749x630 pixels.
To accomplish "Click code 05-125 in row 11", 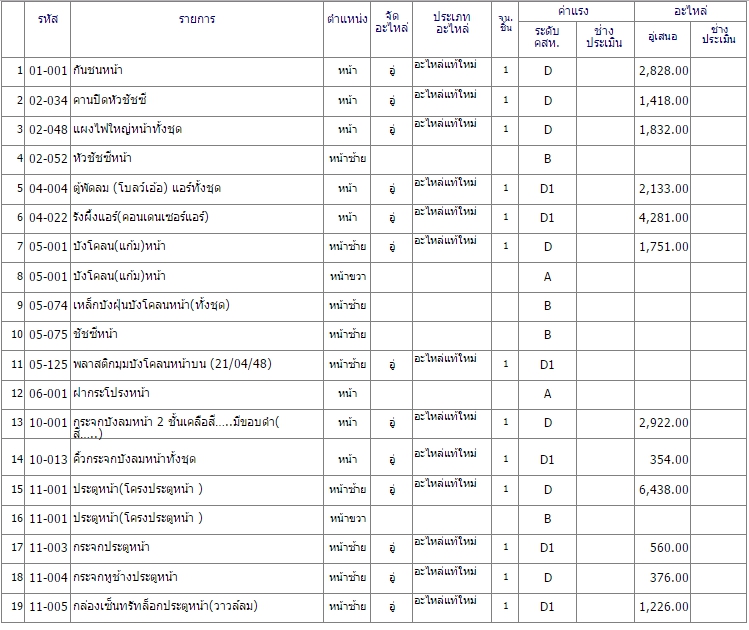I will (48, 364).
